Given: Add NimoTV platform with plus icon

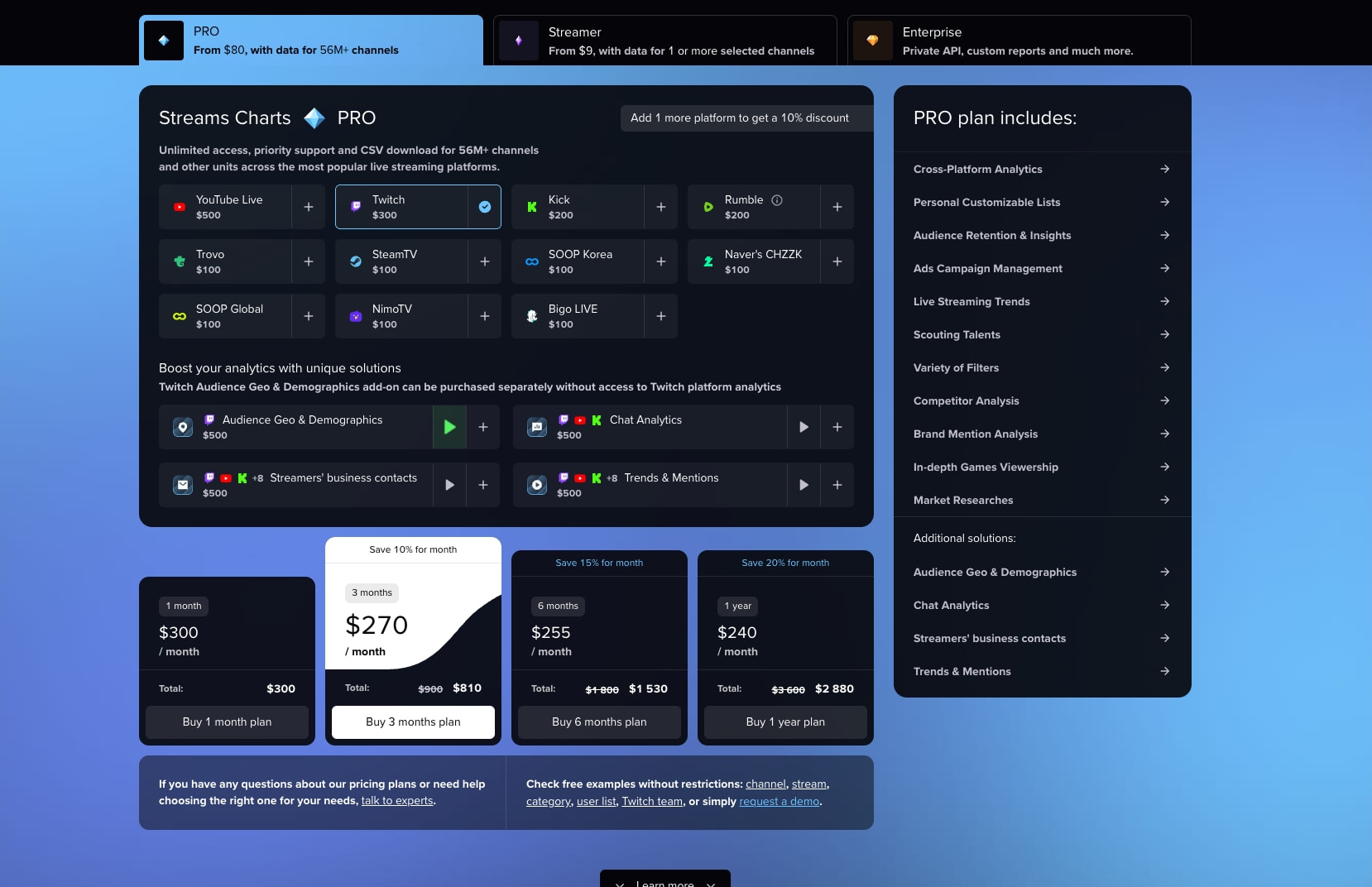Looking at the screenshot, I should click(485, 316).
